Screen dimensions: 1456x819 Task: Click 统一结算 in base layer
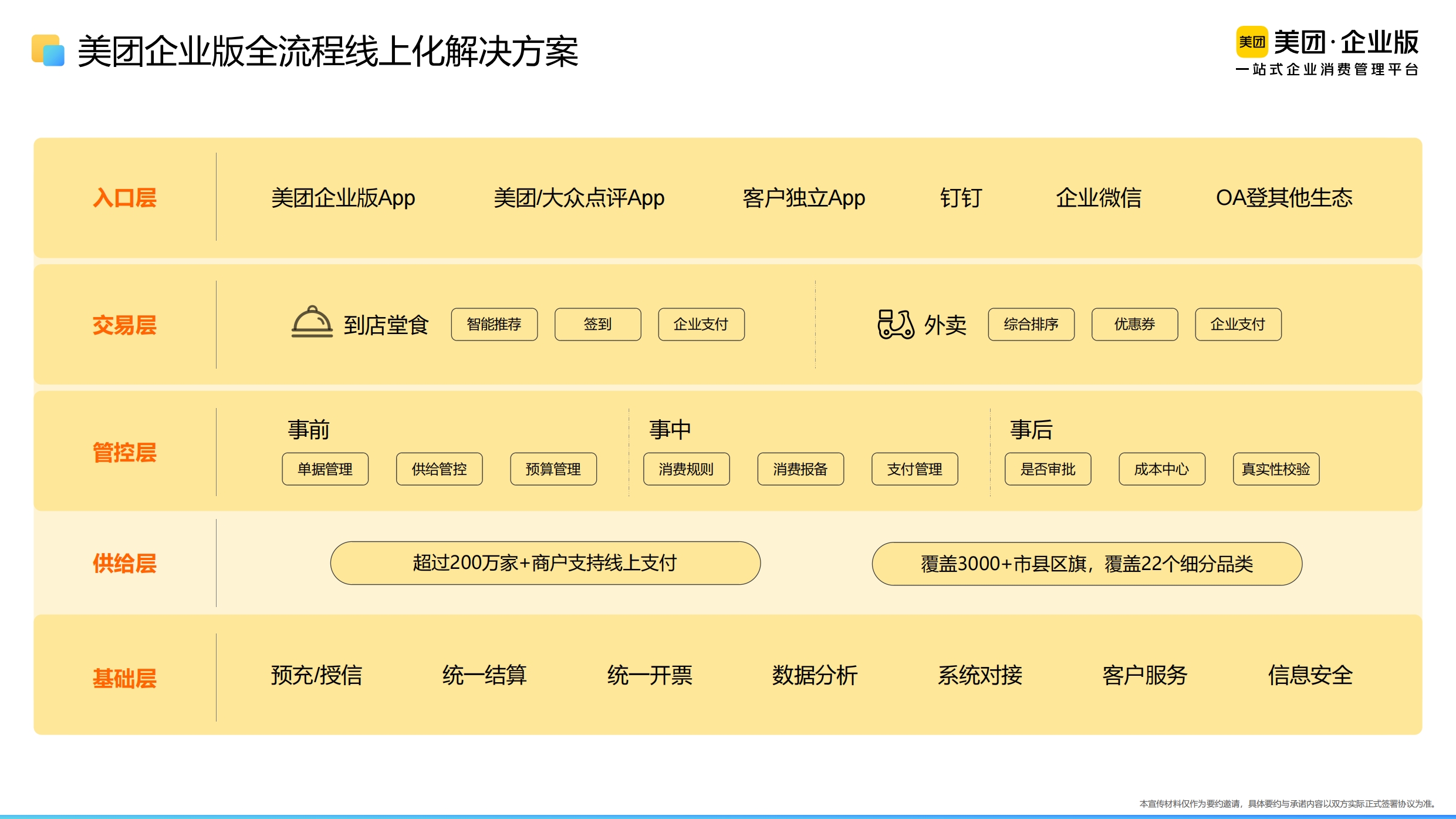pyautogui.click(x=484, y=675)
